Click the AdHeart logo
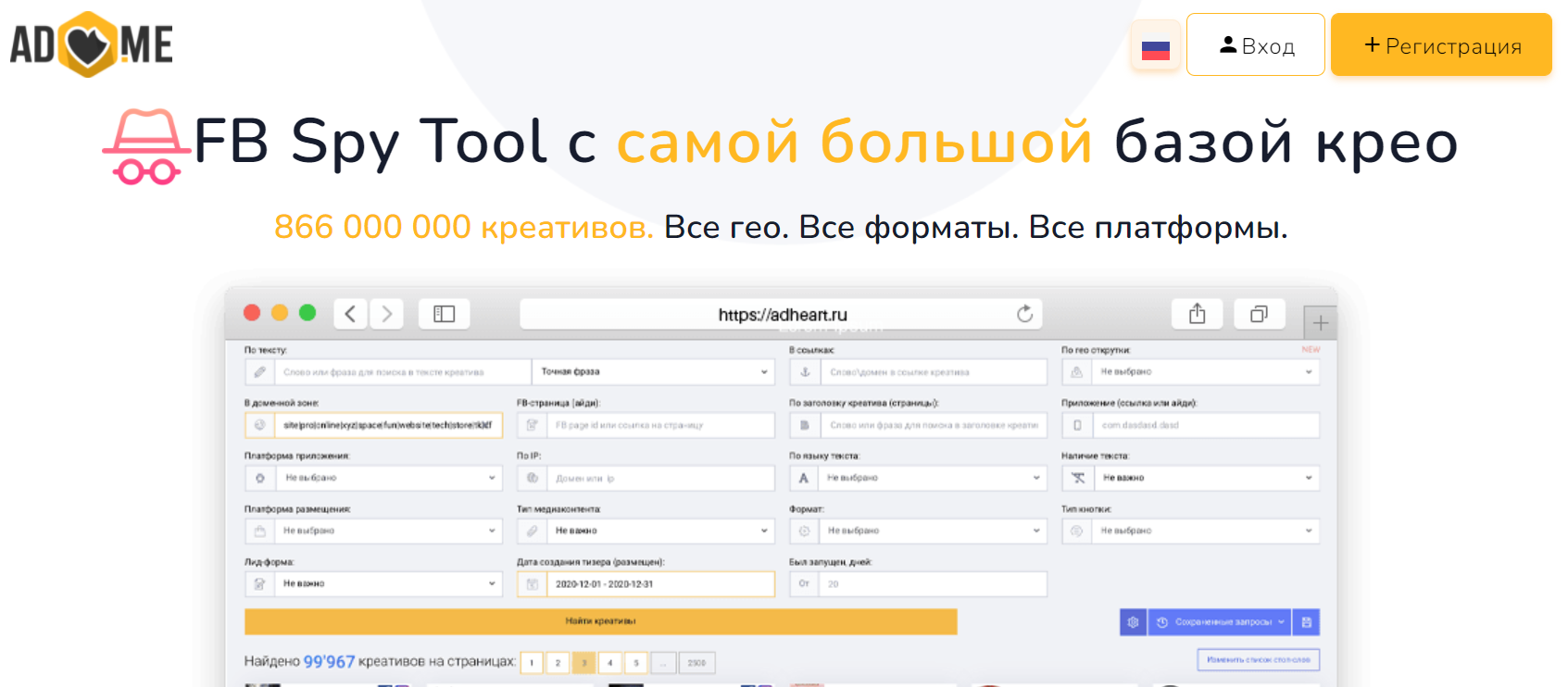Viewport: 1568px width, 687px height. (x=91, y=44)
